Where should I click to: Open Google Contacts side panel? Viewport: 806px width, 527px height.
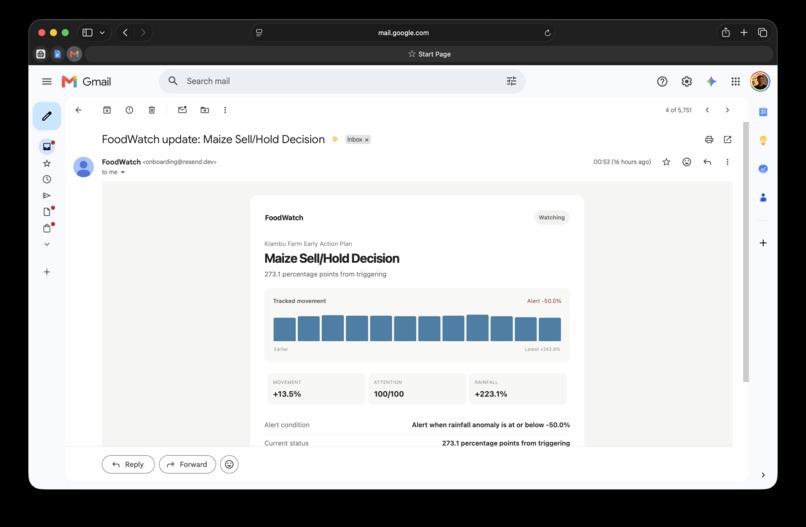click(763, 197)
